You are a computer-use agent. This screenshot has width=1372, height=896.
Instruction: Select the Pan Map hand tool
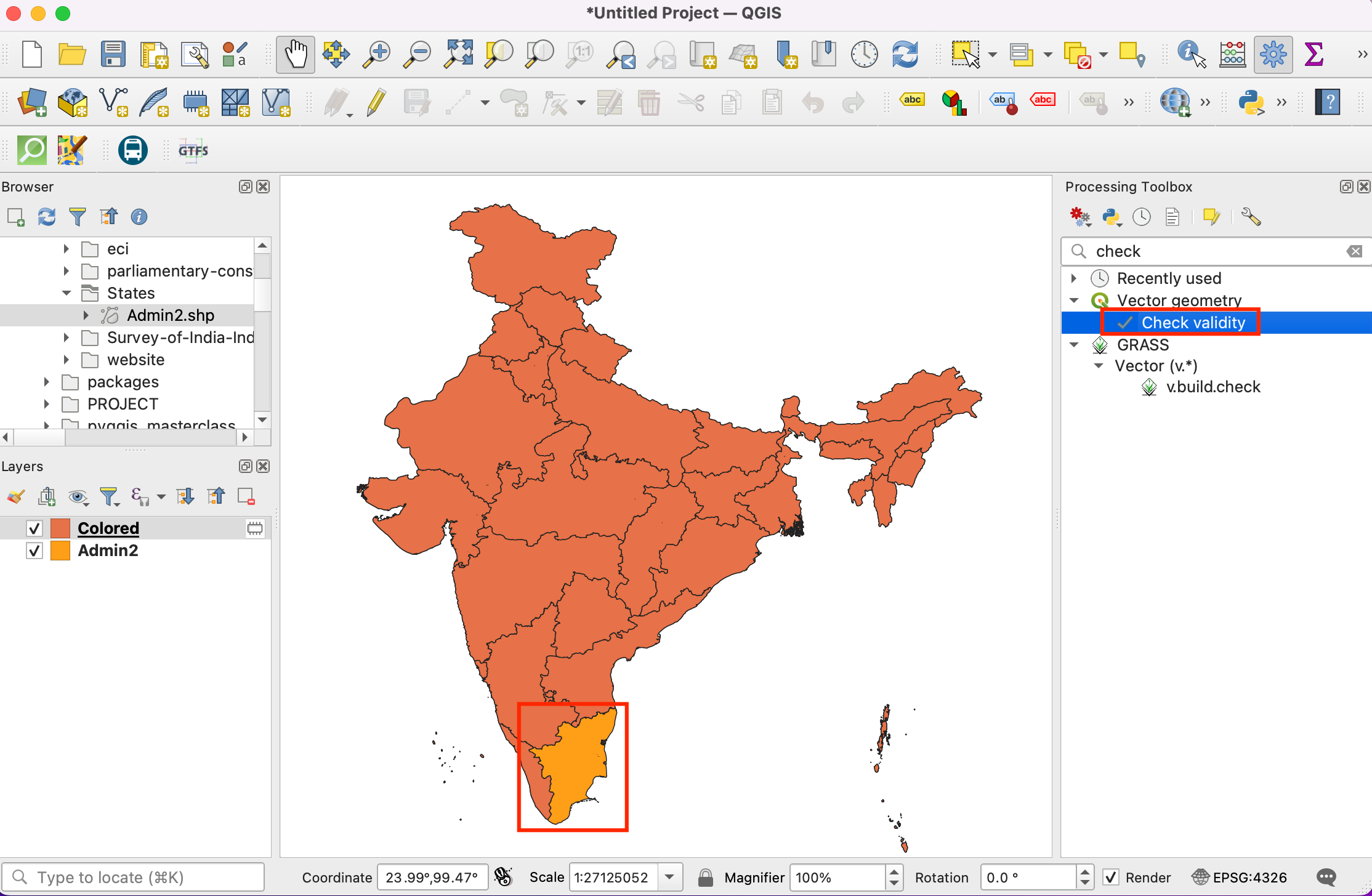coord(295,54)
